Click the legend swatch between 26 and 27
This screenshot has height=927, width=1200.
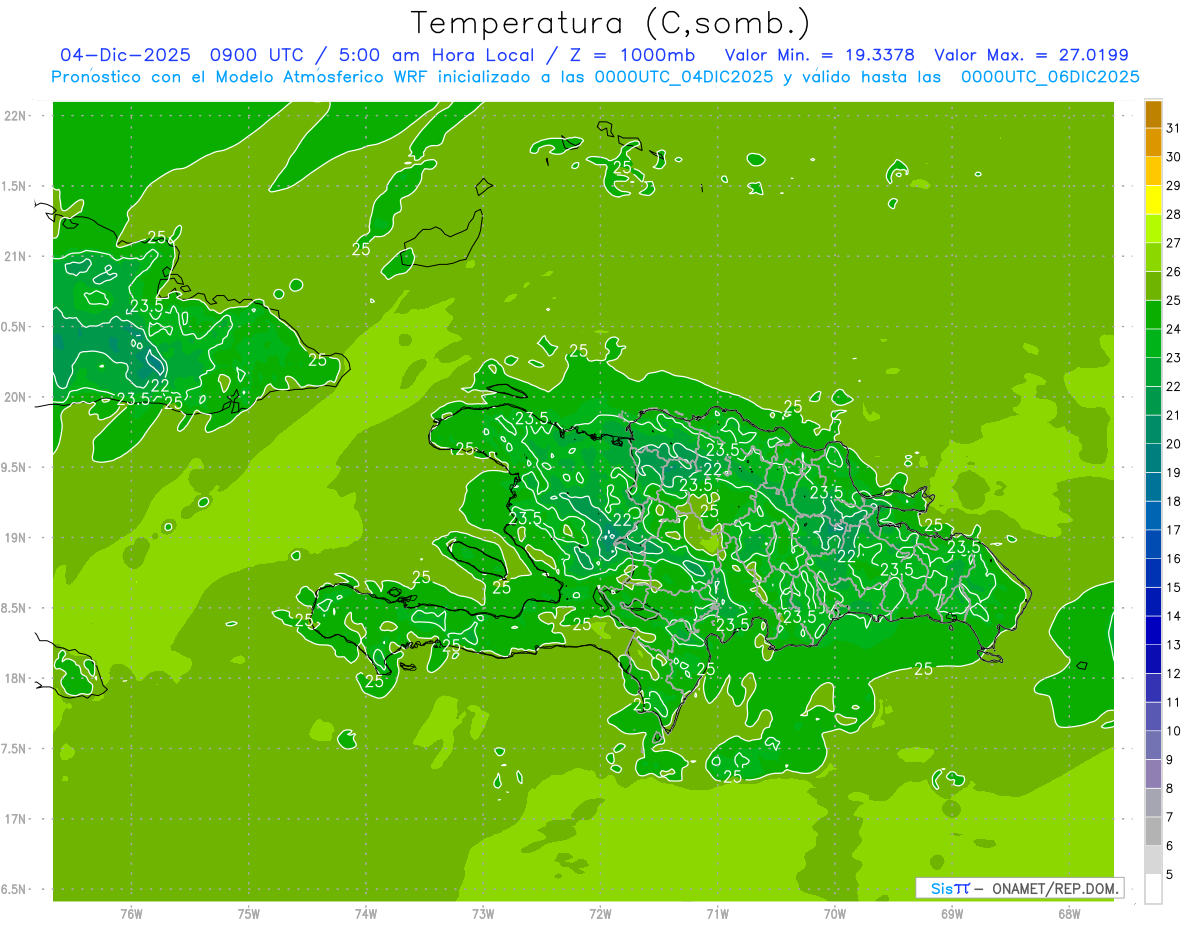pyautogui.click(x=1153, y=257)
